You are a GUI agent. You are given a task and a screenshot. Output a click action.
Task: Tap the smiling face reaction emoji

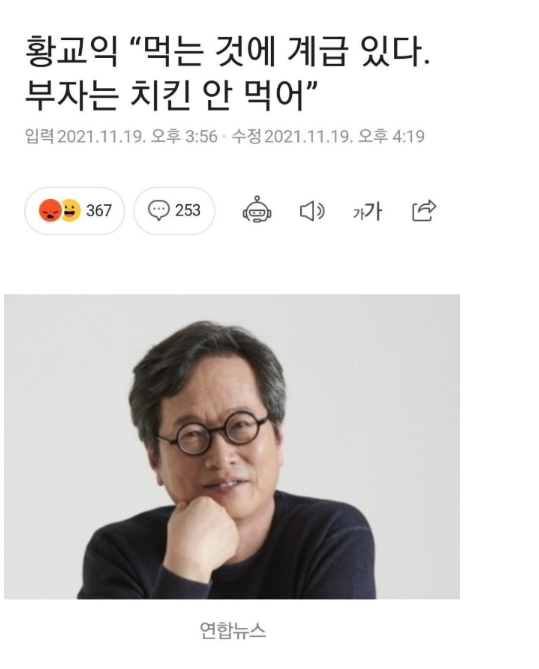(71, 210)
